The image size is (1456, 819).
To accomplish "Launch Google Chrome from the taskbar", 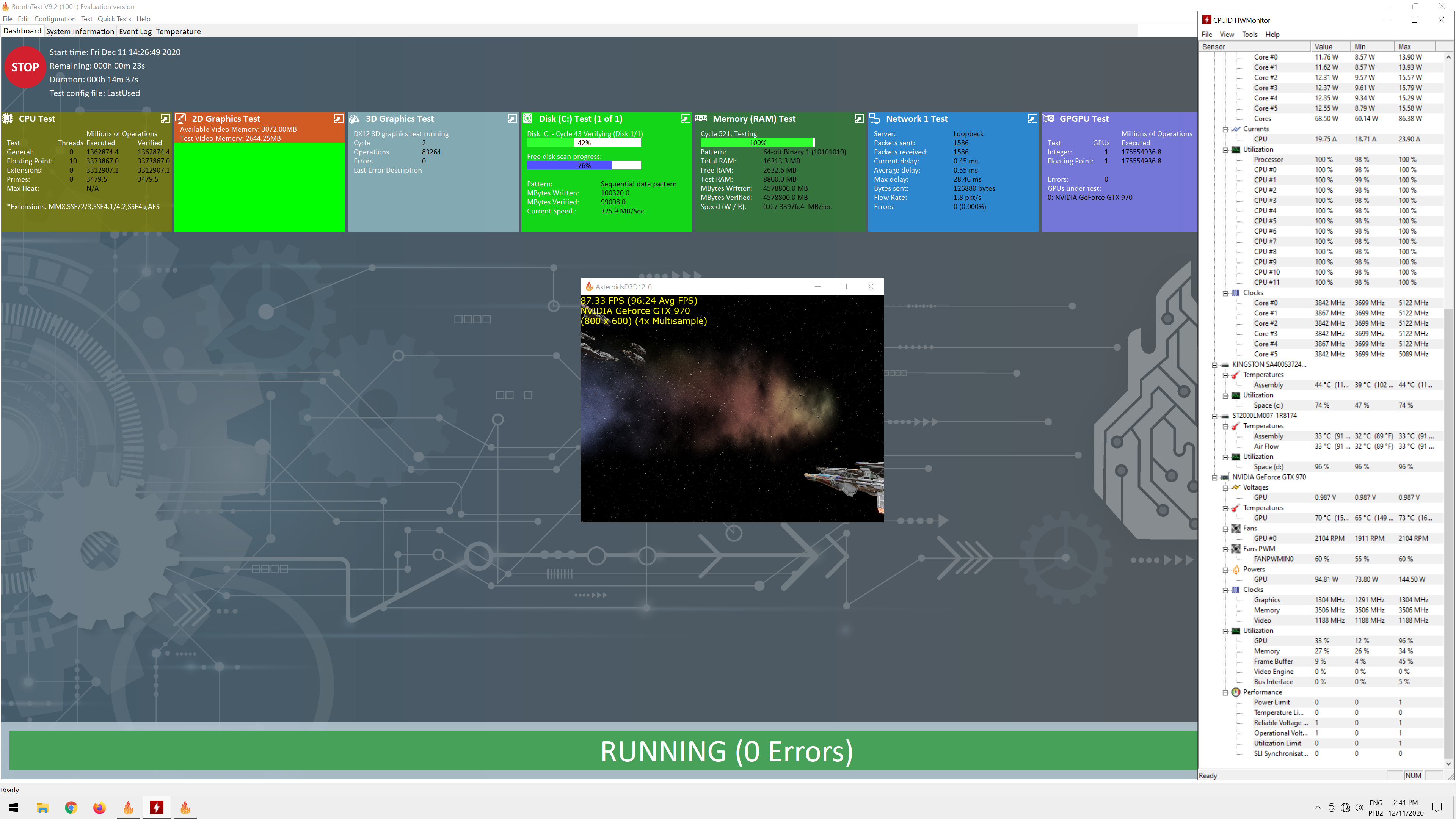I will 71,808.
